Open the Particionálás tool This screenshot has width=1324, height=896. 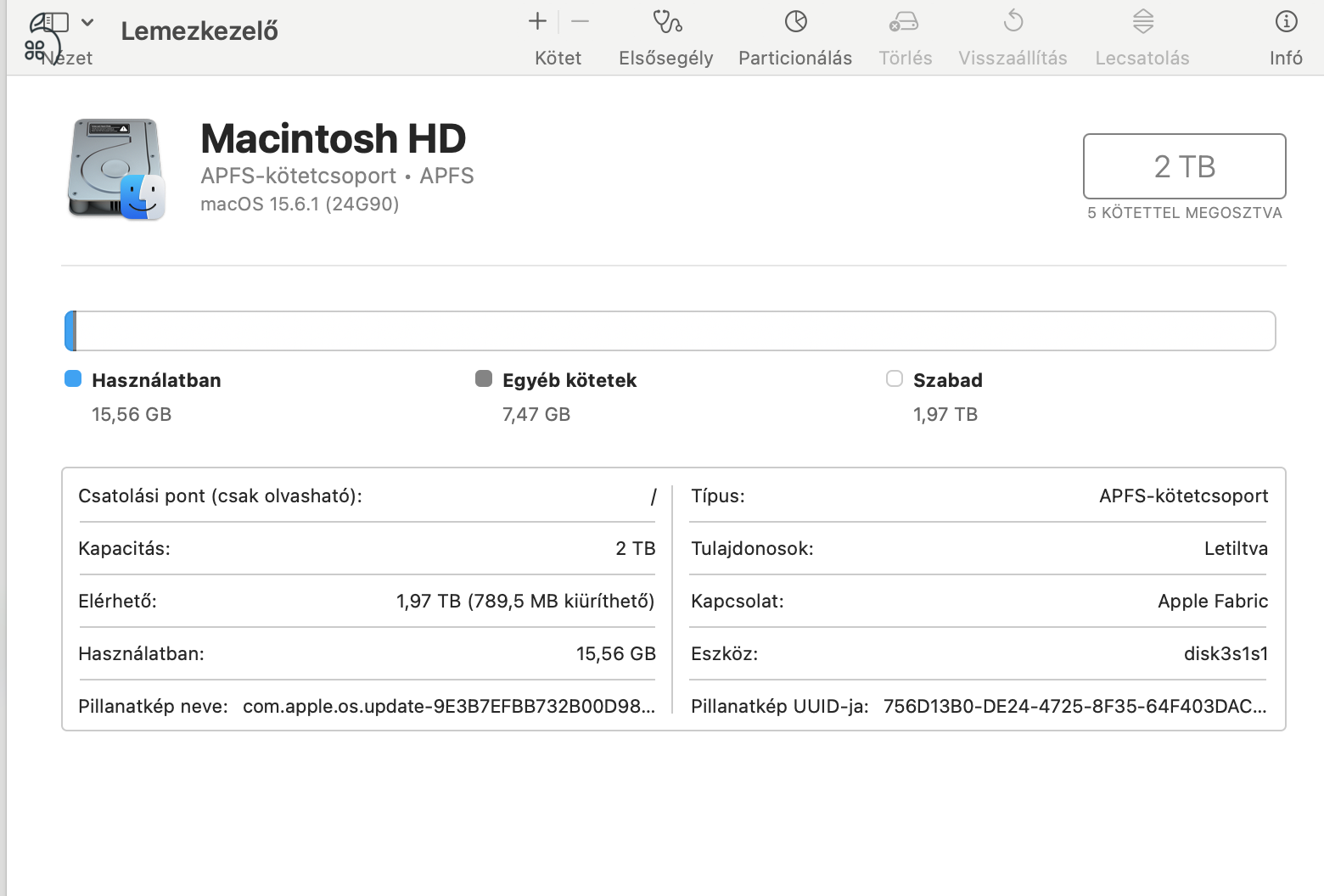tap(794, 34)
